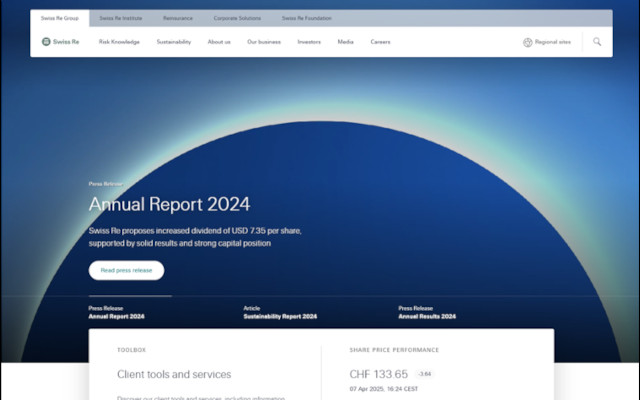Open the search magnifier icon
This screenshot has height=400, width=640.
[597, 42]
